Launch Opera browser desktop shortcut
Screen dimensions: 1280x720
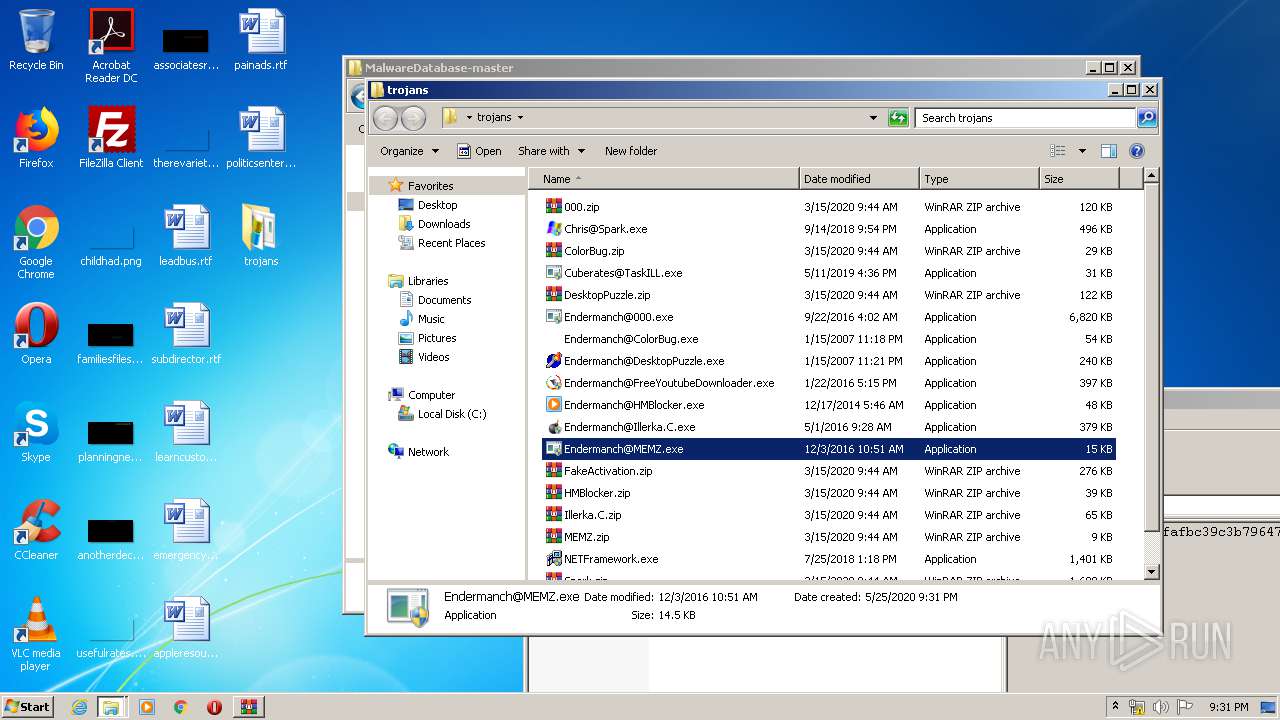point(36,334)
